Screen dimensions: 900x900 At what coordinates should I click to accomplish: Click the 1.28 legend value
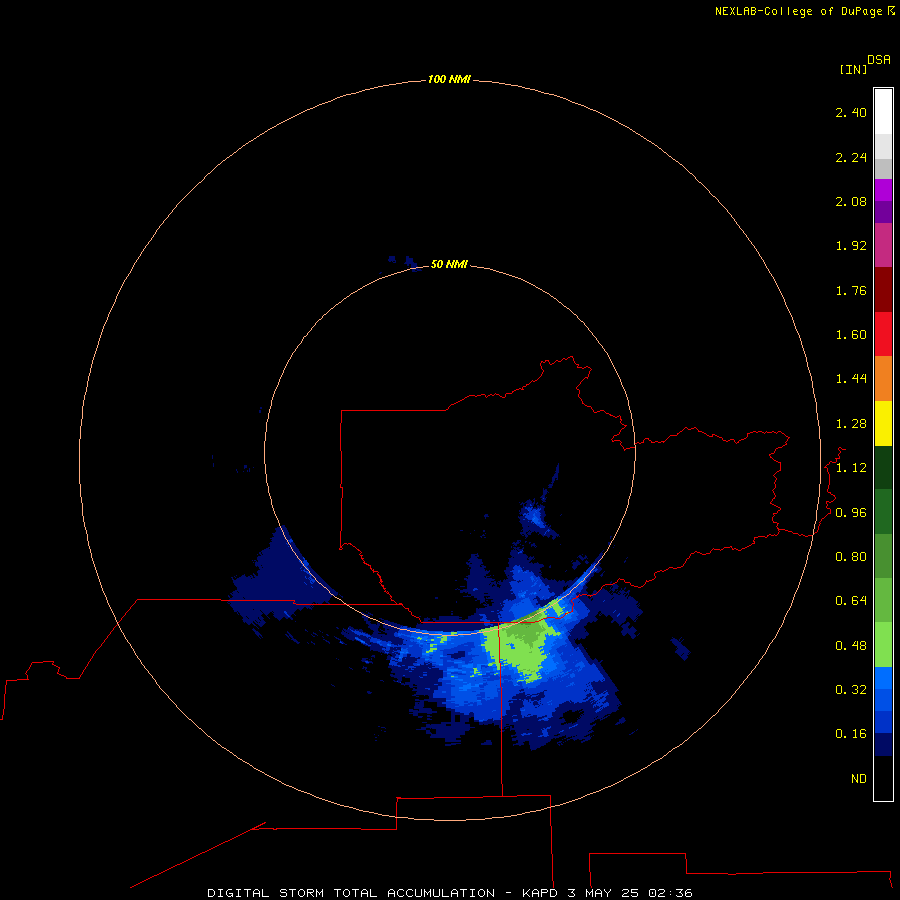pyautogui.click(x=851, y=424)
